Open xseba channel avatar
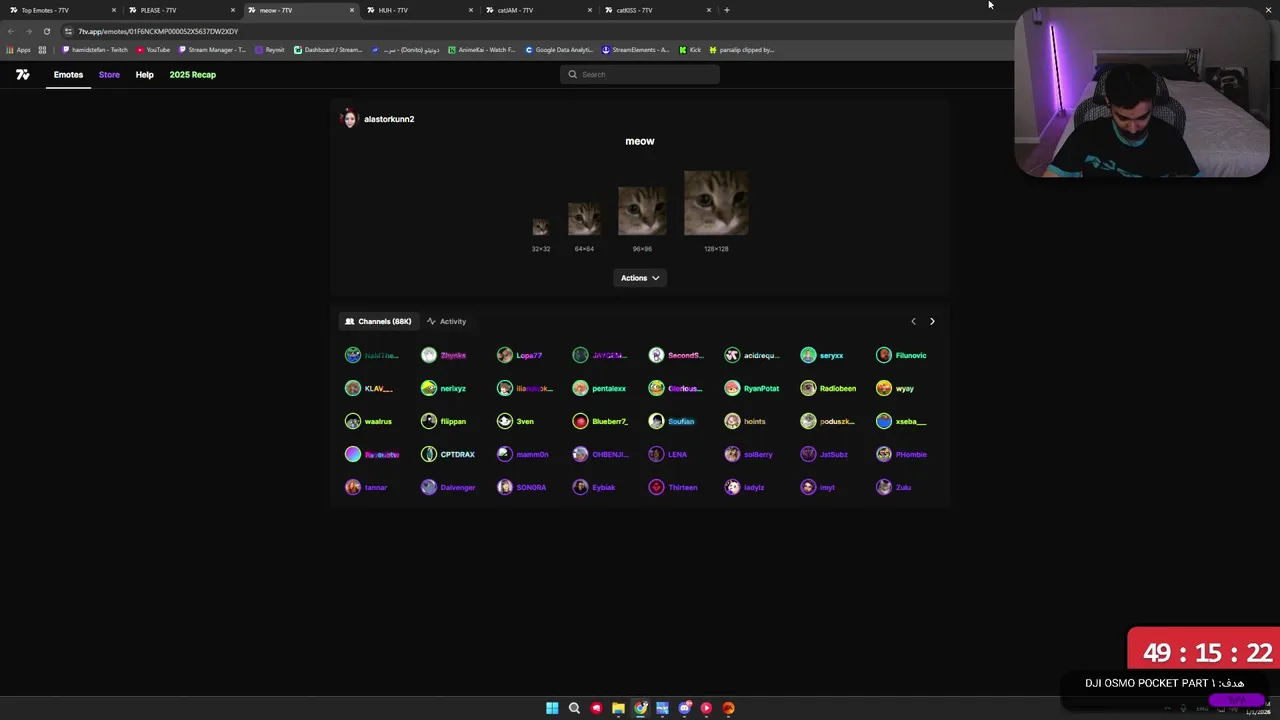The height and width of the screenshot is (720, 1280). tap(884, 421)
